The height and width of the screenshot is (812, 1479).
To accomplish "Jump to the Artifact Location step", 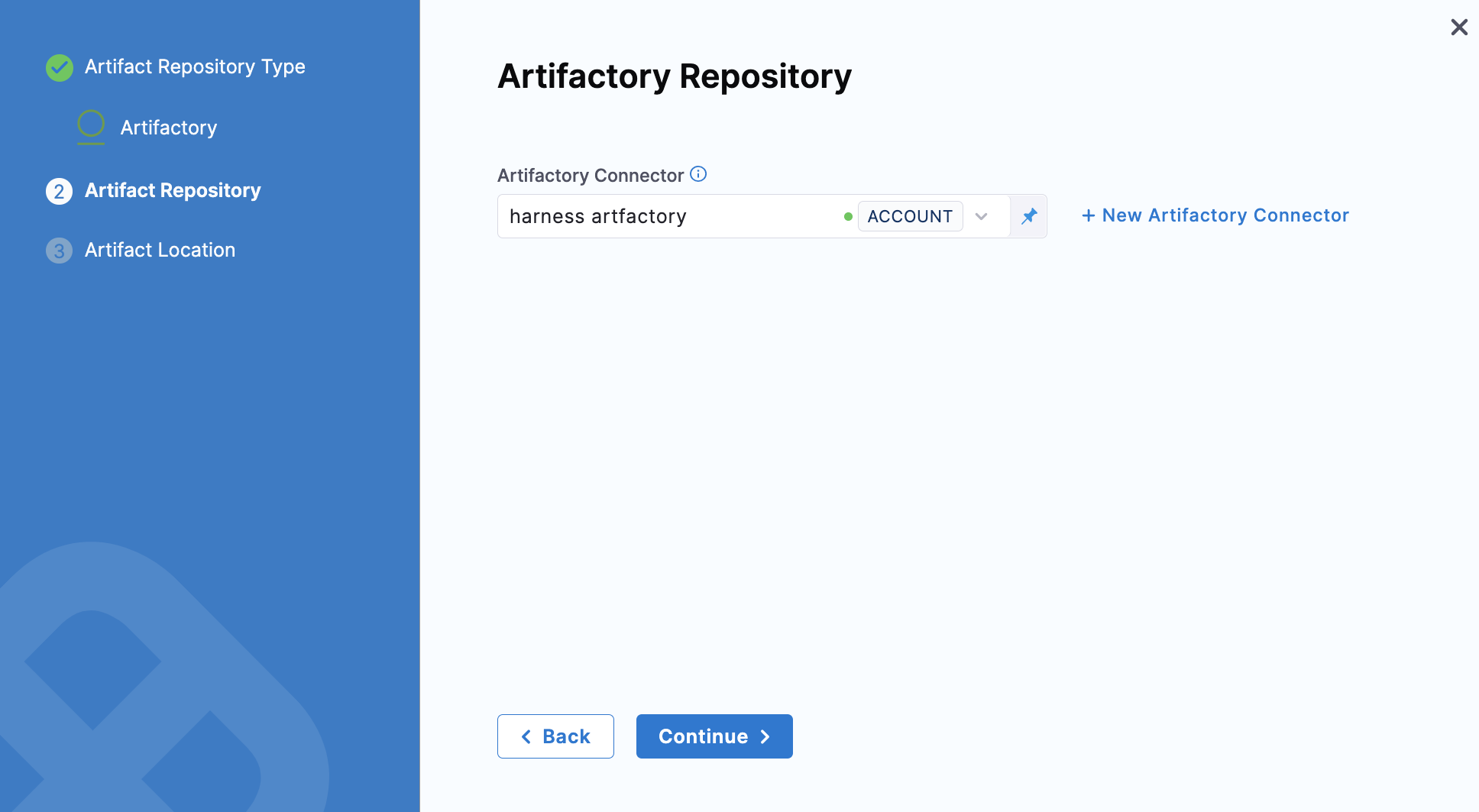I will [x=160, y=250].
